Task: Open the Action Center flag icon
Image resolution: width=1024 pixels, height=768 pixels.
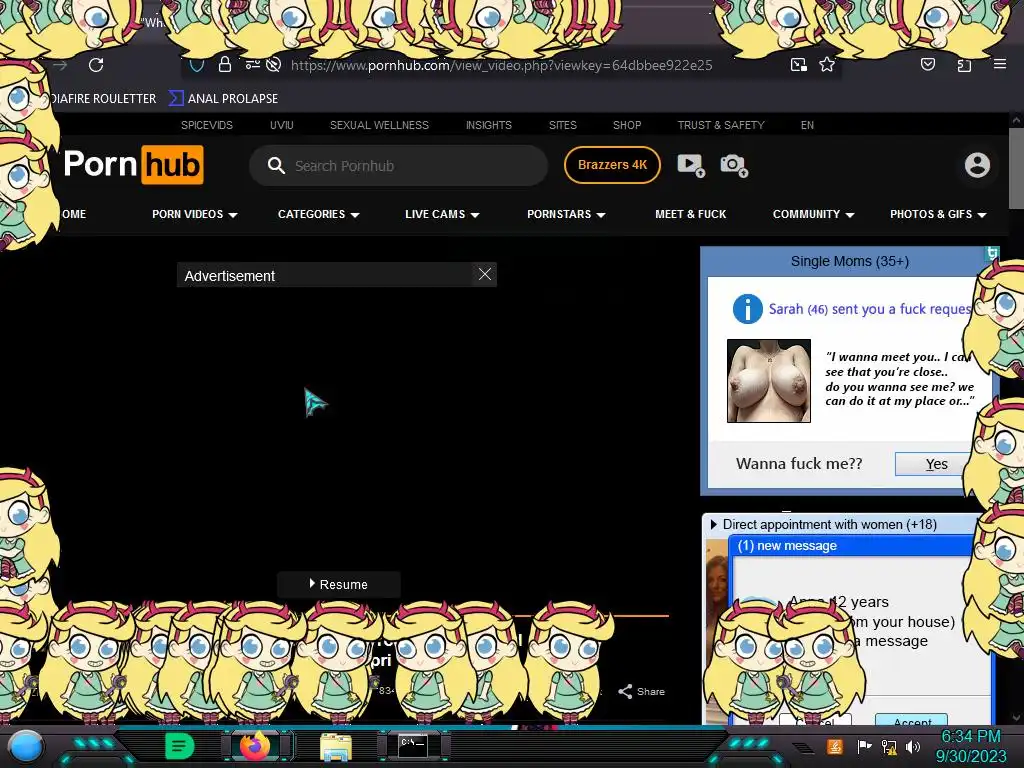Action: [864, 746]
